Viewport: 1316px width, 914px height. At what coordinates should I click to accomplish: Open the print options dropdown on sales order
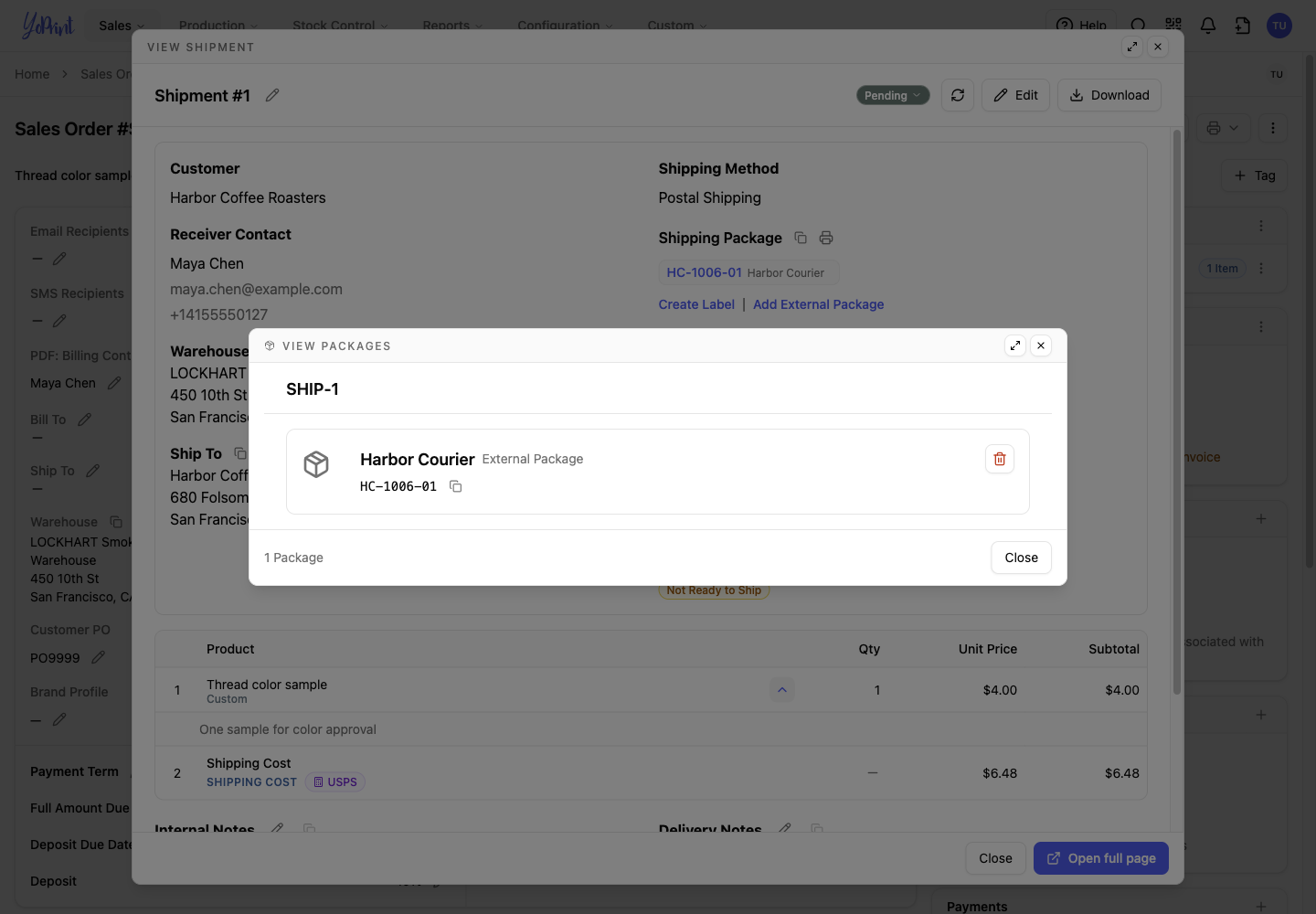(x=1223, y=128)
